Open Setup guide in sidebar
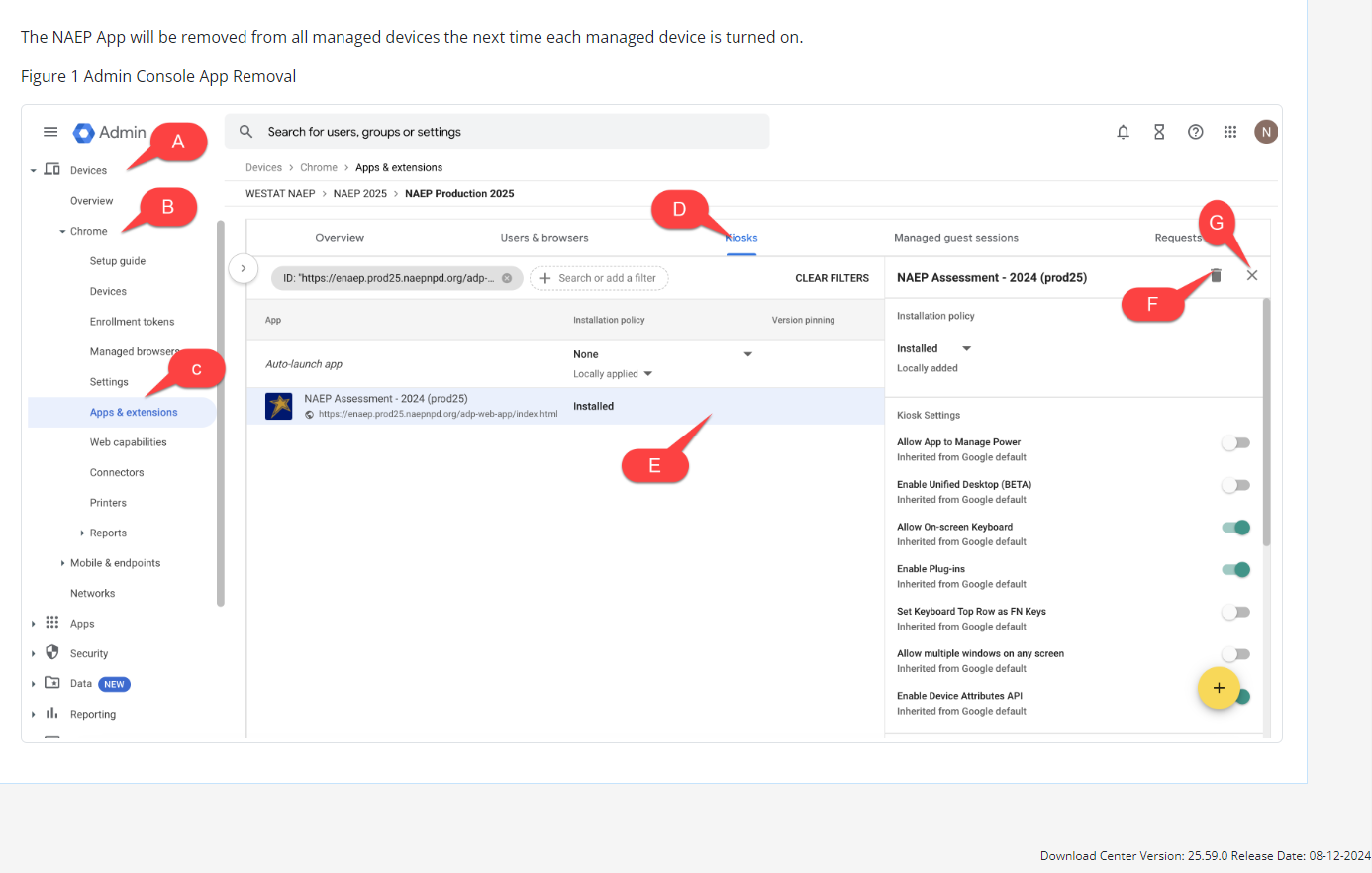 [118, 261]
